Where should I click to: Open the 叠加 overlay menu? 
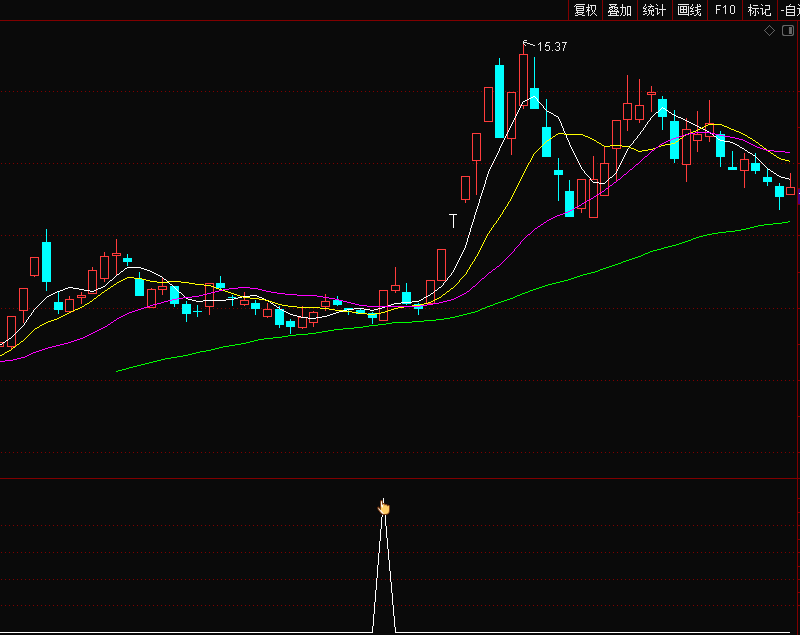tap(620, 10)
